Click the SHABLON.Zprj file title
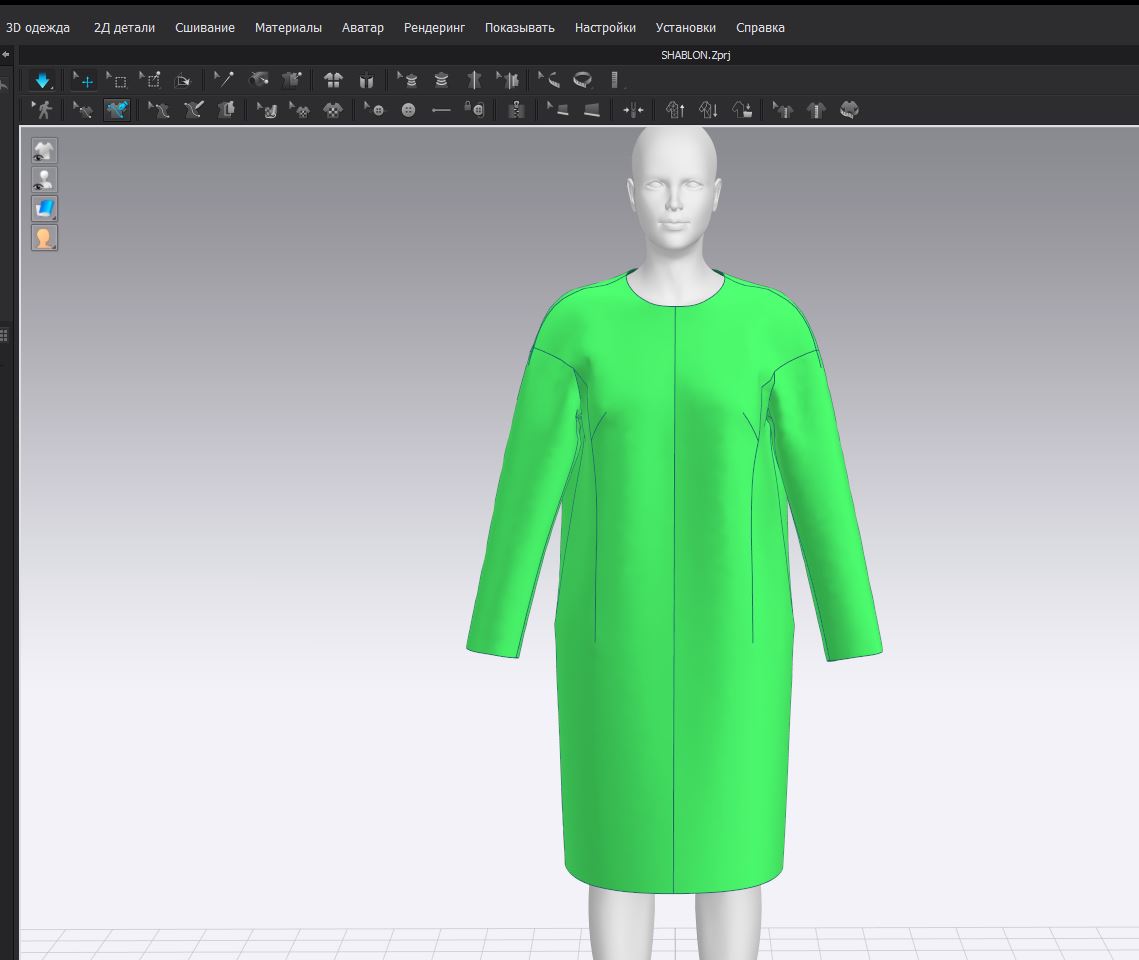 click(x=696, y=55)
